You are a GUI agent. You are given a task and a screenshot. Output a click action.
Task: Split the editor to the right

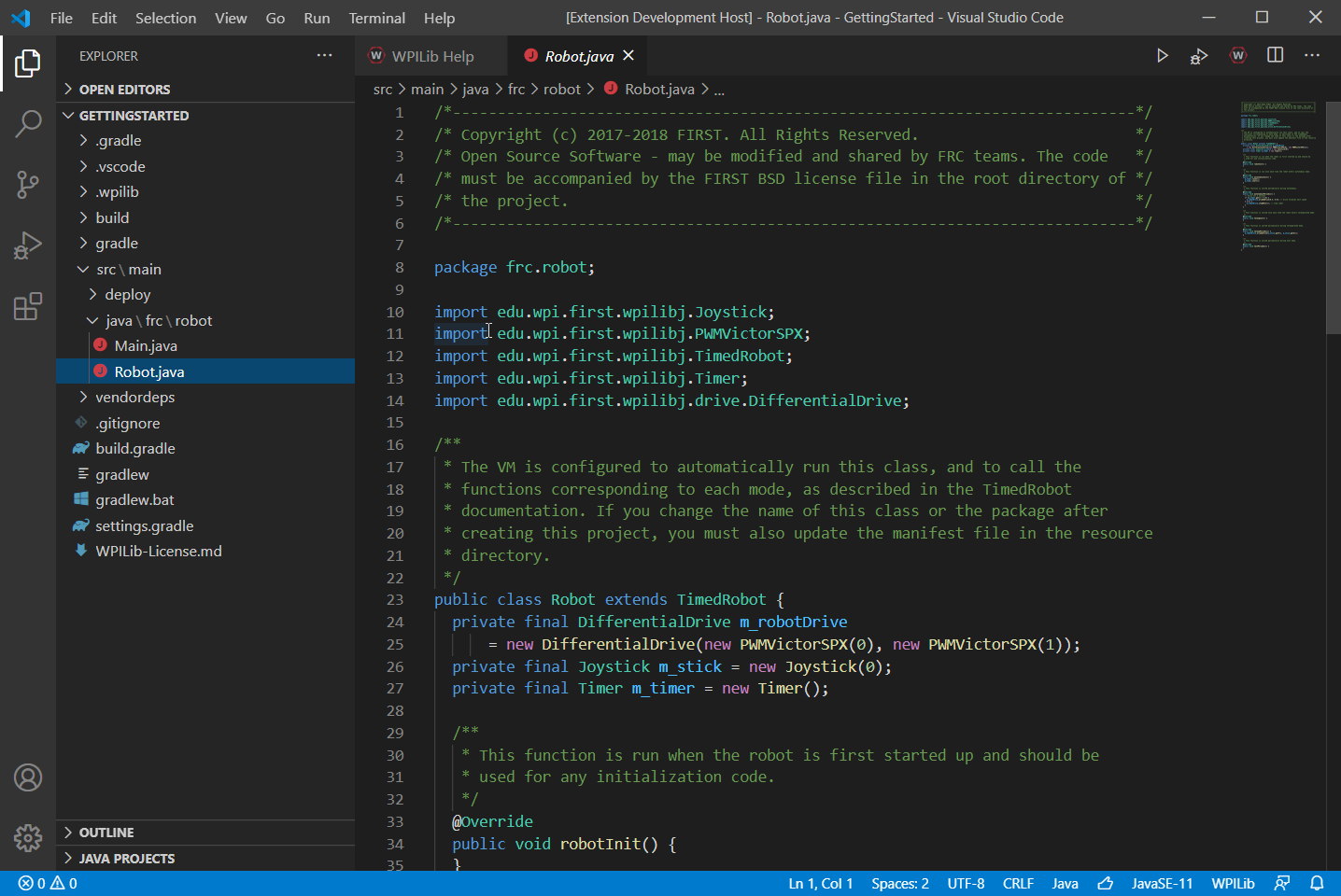[1275, 55]
